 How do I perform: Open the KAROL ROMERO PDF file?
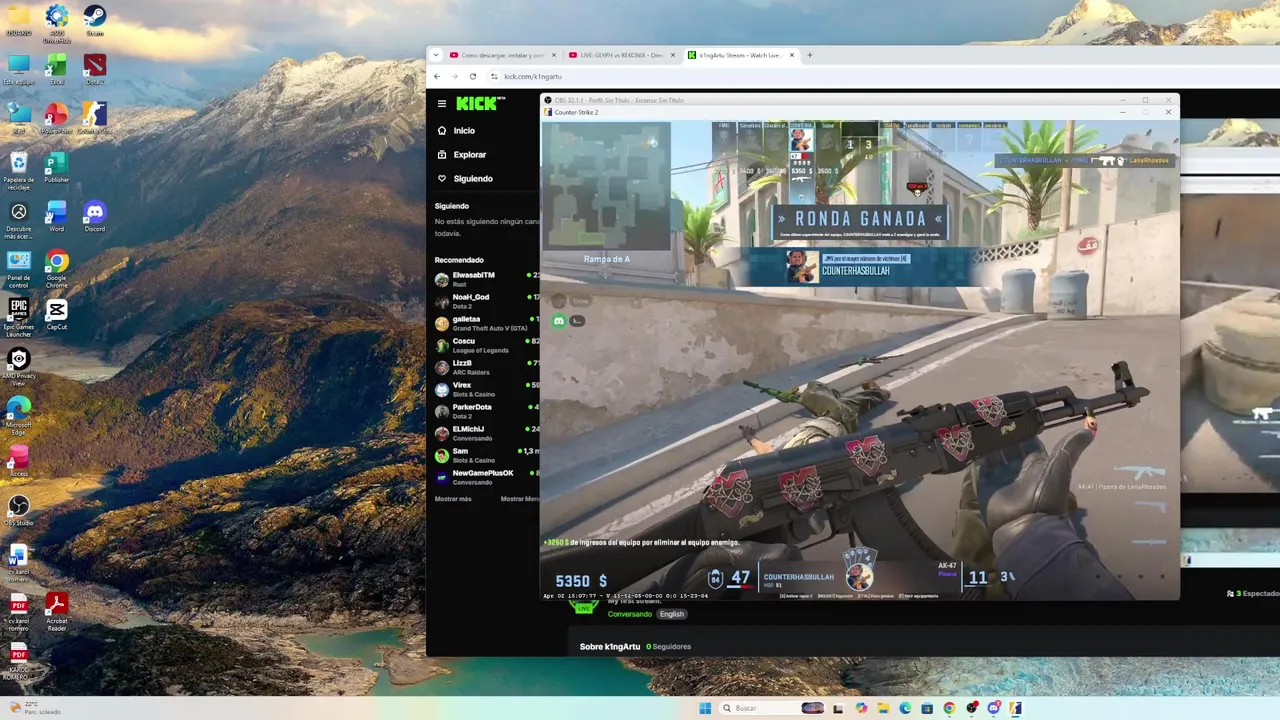pos(19,662)
